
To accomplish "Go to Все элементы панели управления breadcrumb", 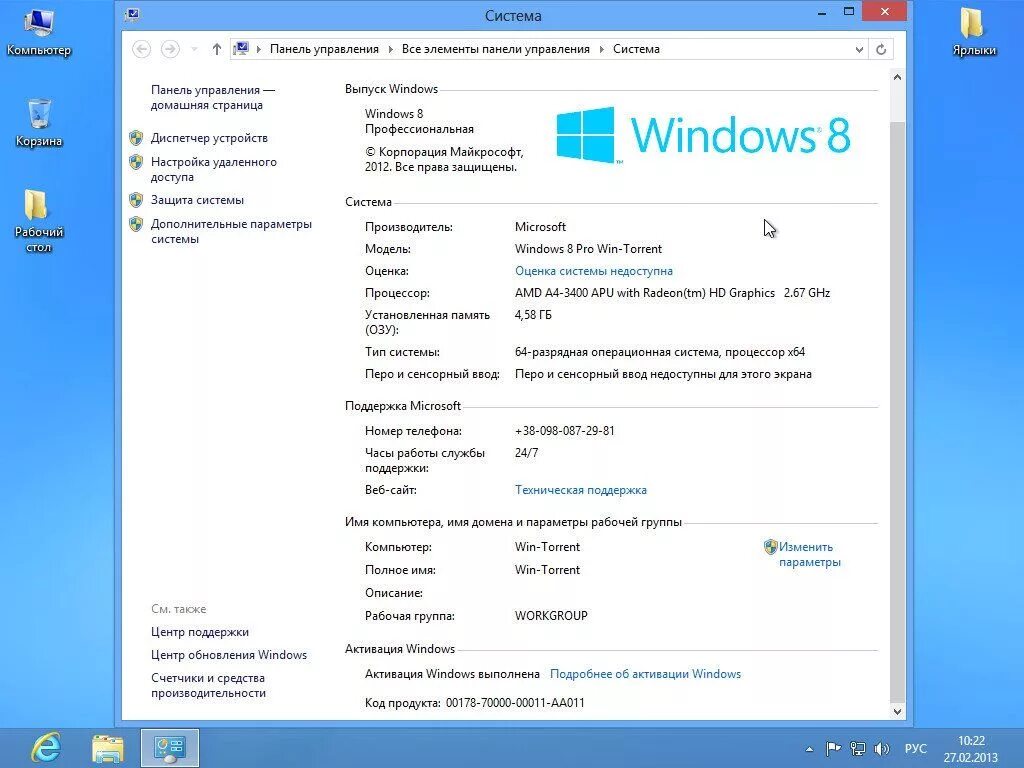I will (496, 49).
